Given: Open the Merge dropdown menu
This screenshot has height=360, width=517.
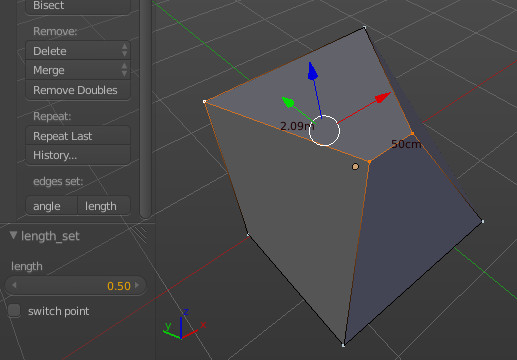Looking at the screenshot, I should 78,70.
